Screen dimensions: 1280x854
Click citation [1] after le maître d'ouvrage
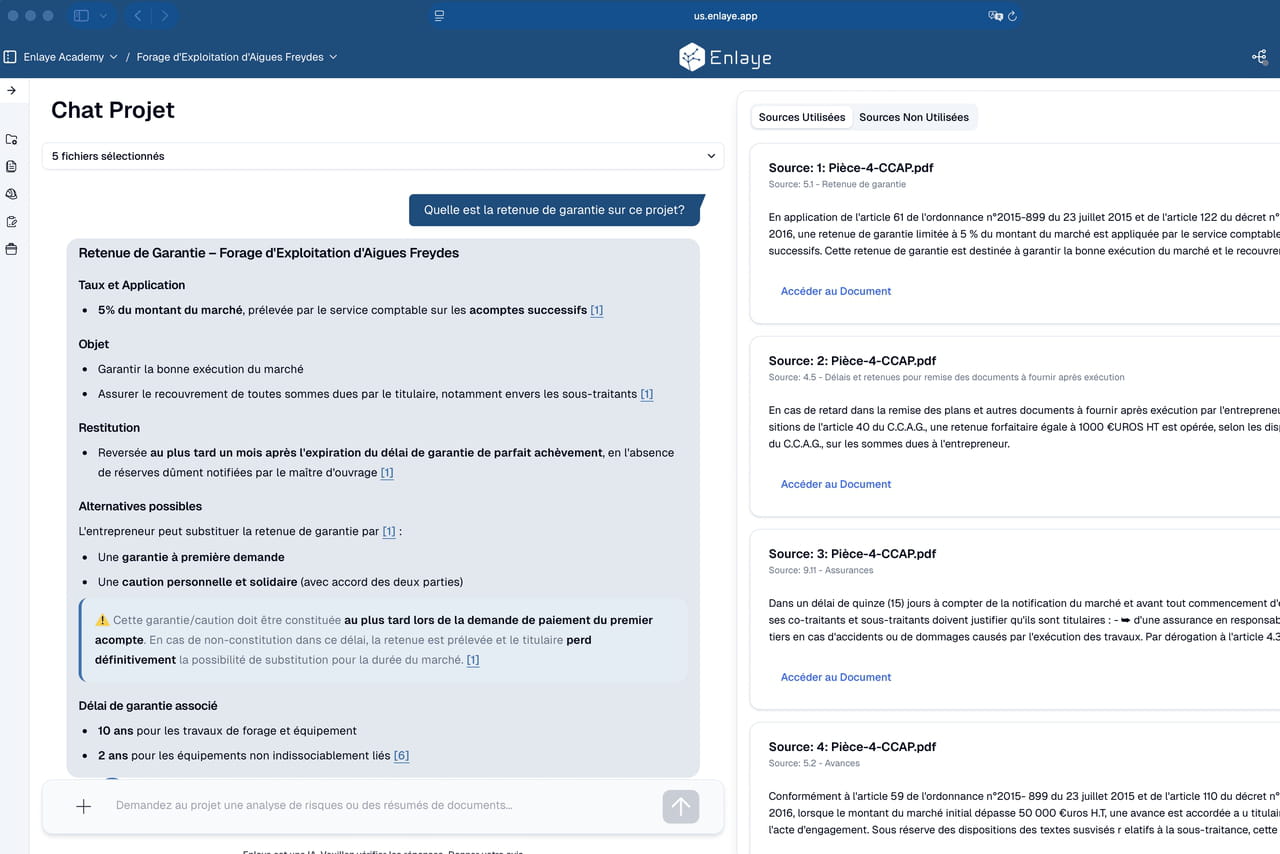[x=387, y=472]
